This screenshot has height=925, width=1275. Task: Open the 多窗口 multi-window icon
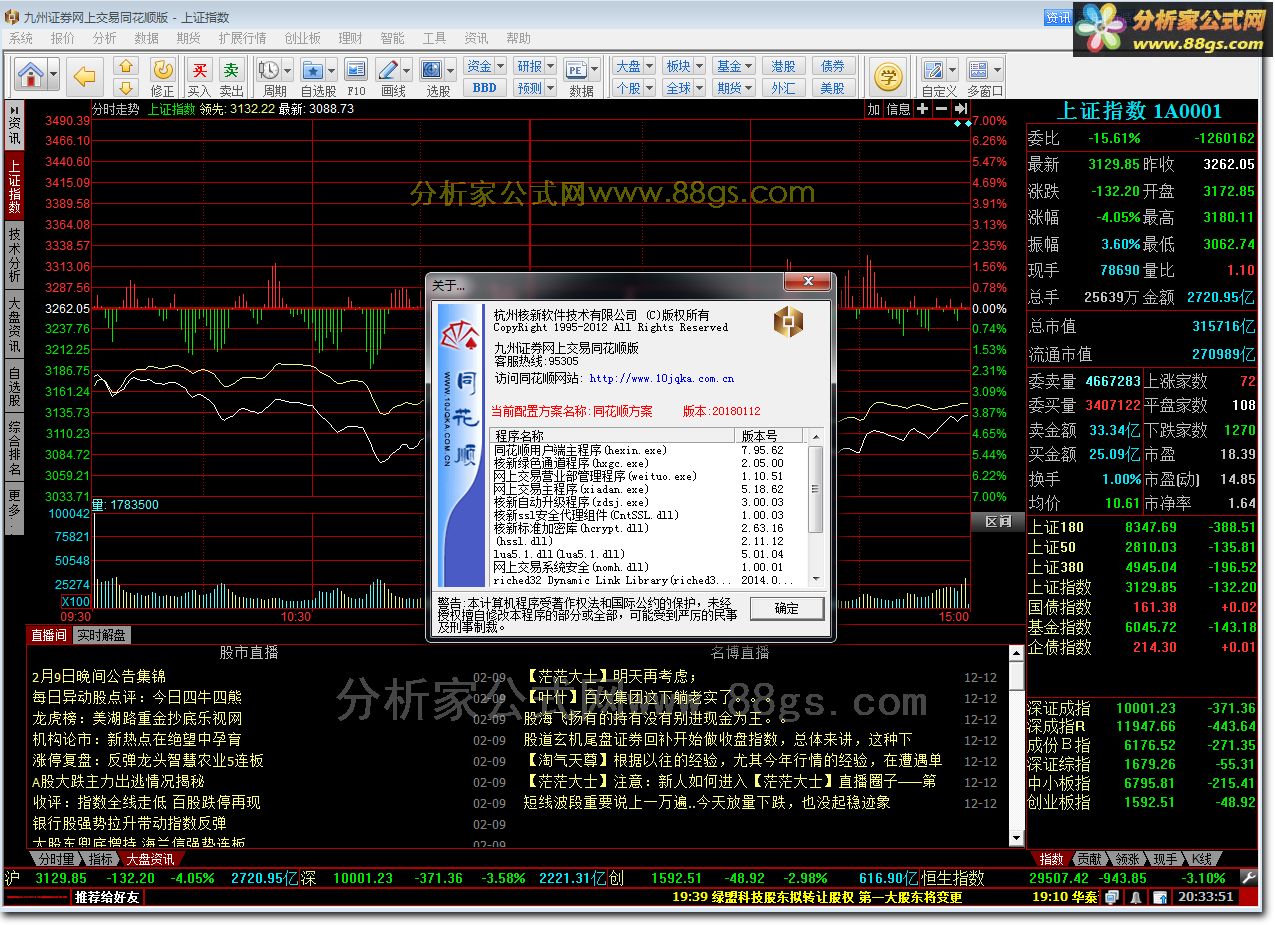(978, 70)
